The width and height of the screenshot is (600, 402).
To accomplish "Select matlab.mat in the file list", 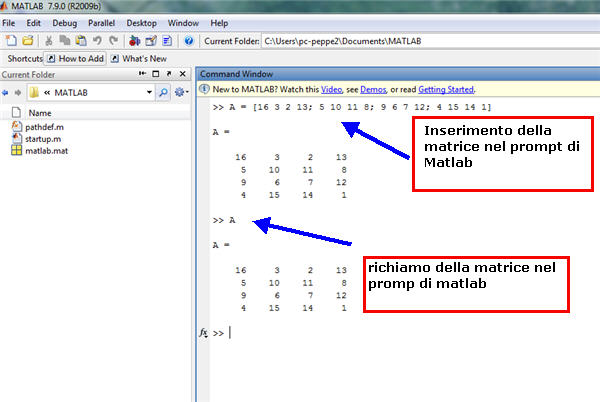I will click(x=46, y=151).
